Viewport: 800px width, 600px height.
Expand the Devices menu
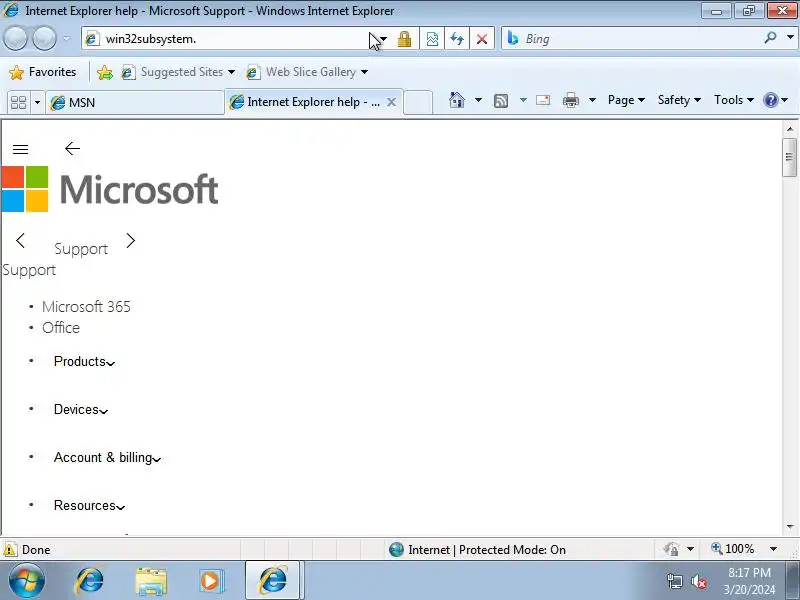pyautogui.click(x=81, y=409)
